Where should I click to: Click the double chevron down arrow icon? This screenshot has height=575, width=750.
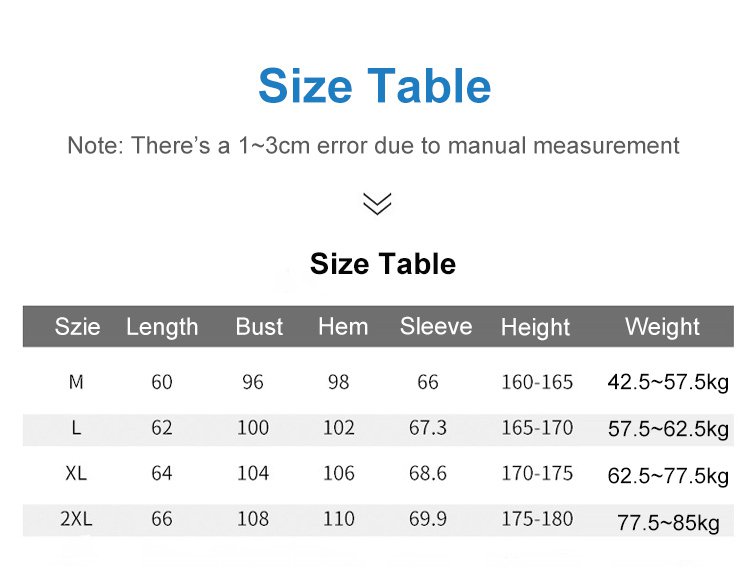pos(377,204)
